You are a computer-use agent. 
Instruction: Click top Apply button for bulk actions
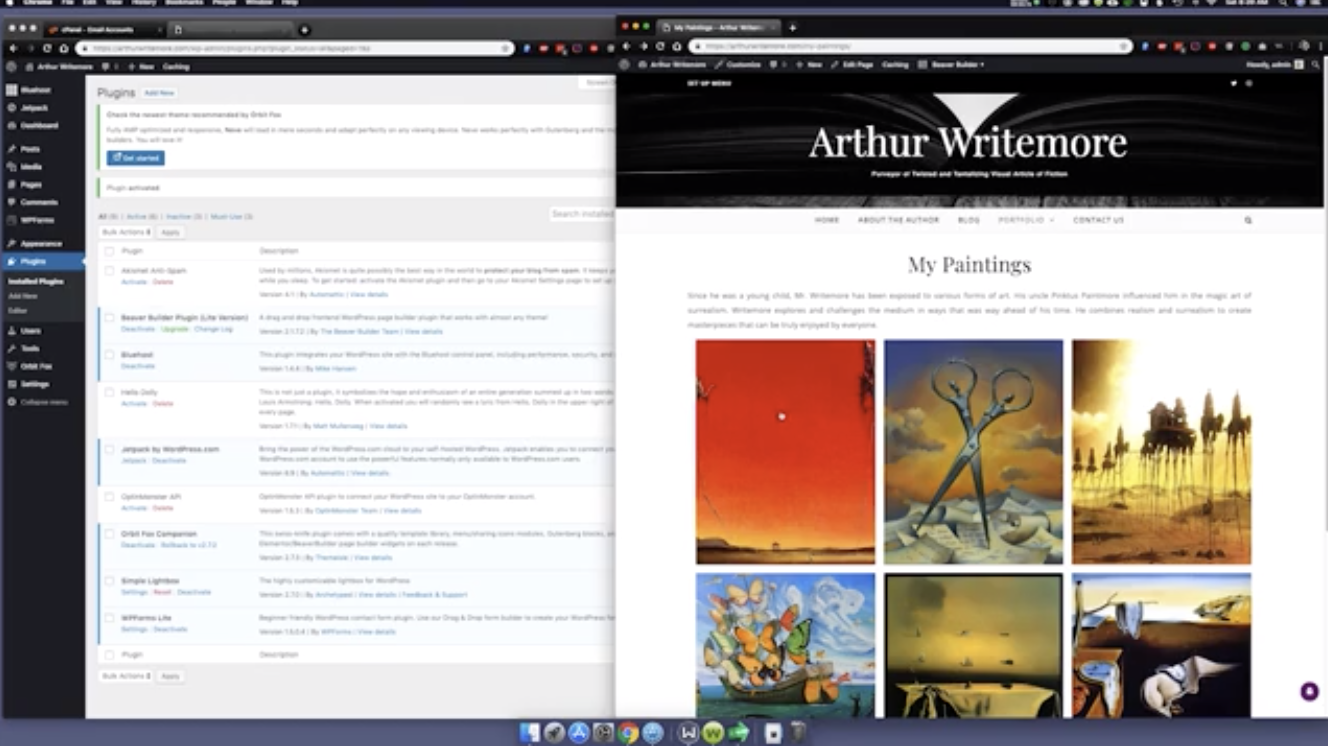click(170, 232)
